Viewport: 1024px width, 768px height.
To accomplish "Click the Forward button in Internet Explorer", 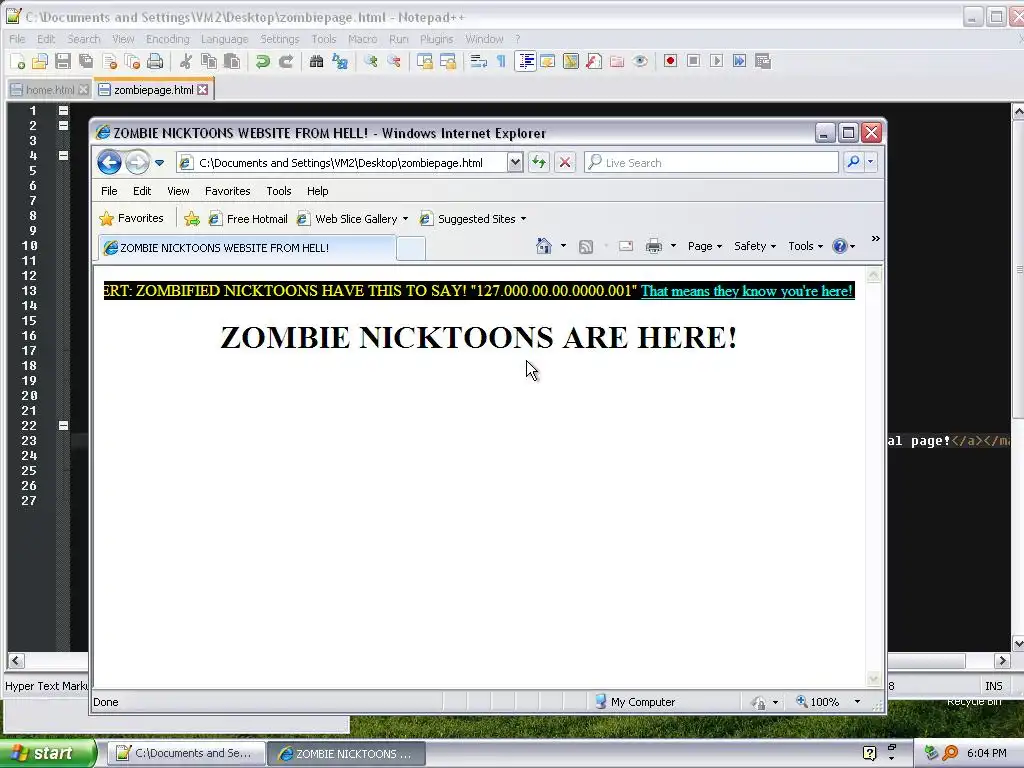I will click(x=137, y=162).
